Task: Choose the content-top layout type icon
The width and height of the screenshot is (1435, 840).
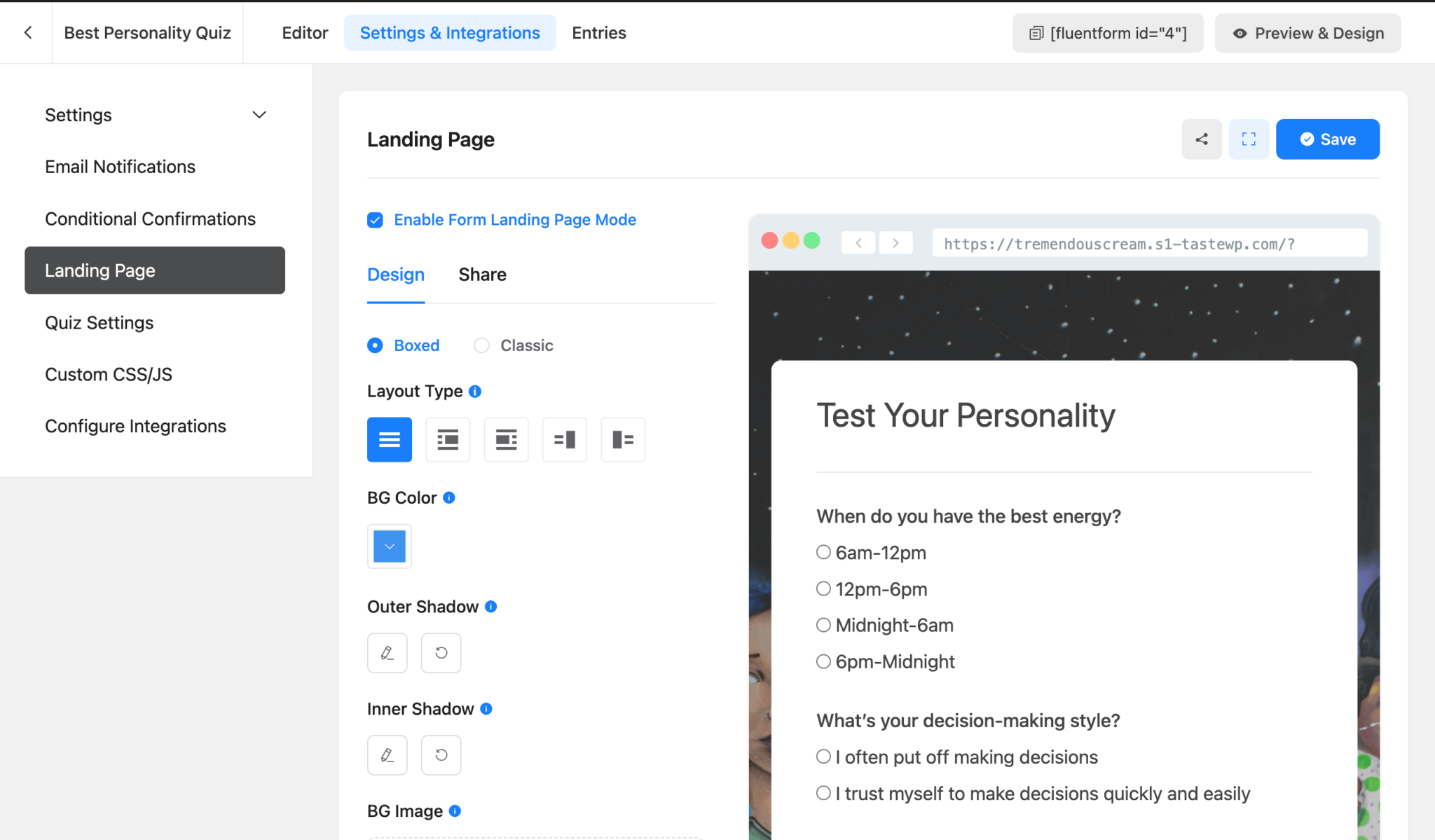Action: [448, 439]
